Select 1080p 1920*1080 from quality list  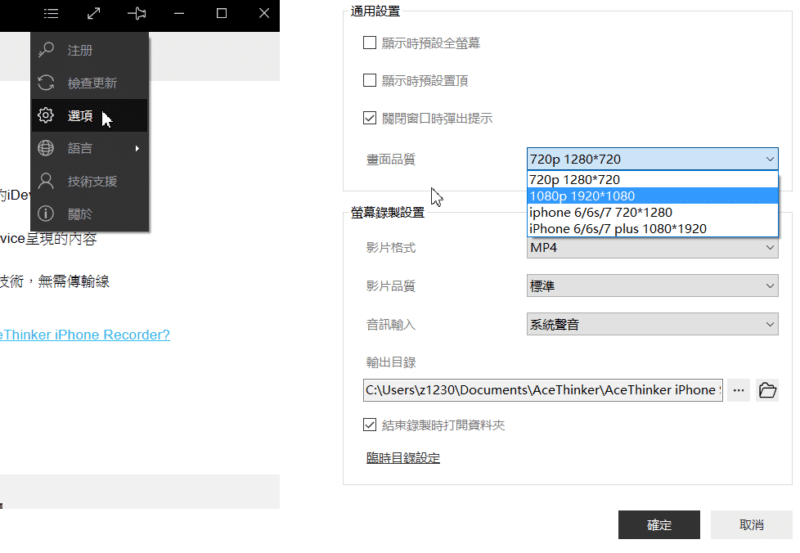(x=653, y=196)
